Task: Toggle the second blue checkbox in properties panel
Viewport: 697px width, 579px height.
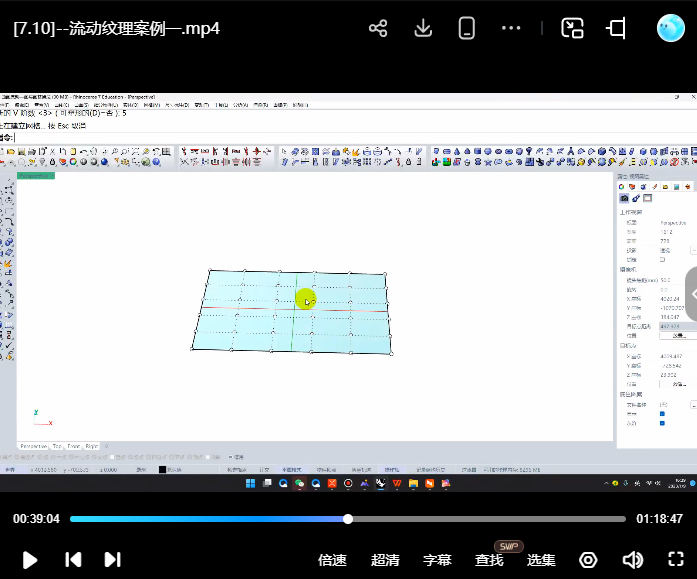Action: pos(661,424)
